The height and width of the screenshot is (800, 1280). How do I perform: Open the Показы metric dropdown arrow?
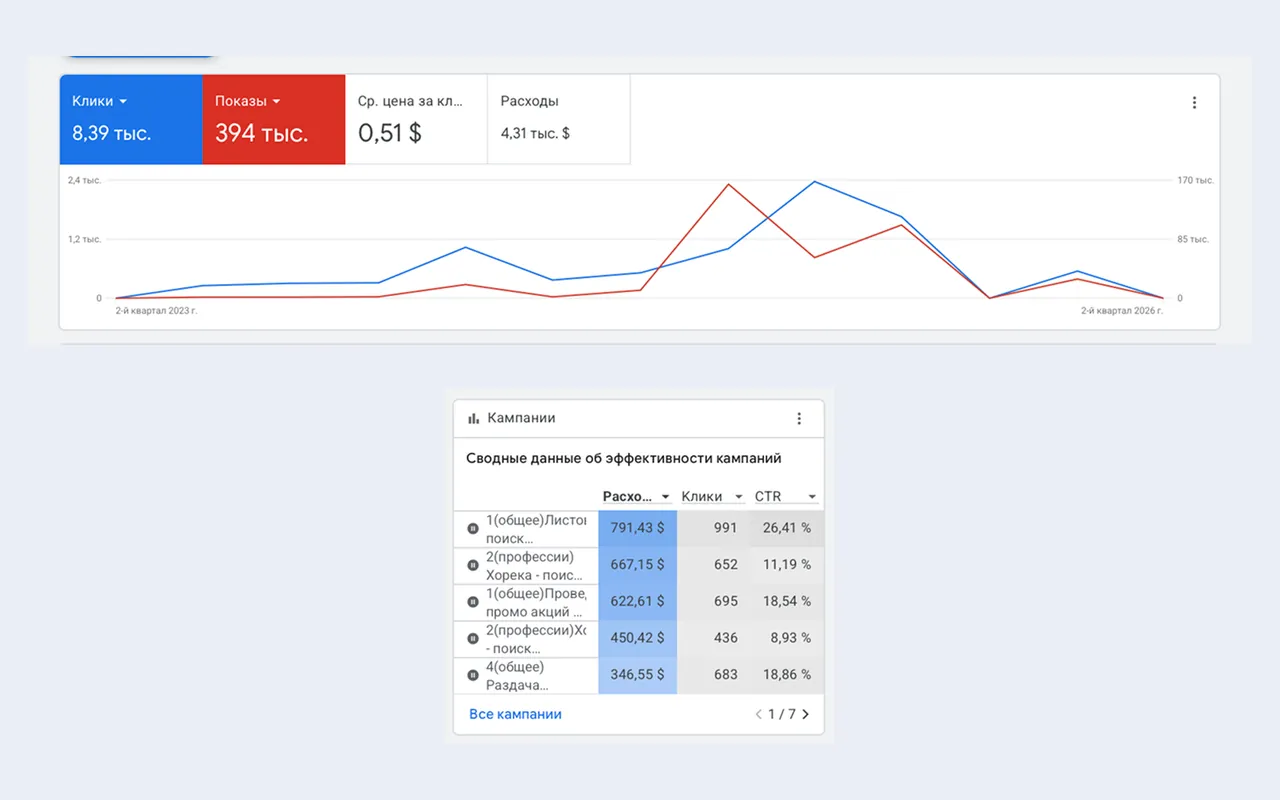click(x=276, y=102)
